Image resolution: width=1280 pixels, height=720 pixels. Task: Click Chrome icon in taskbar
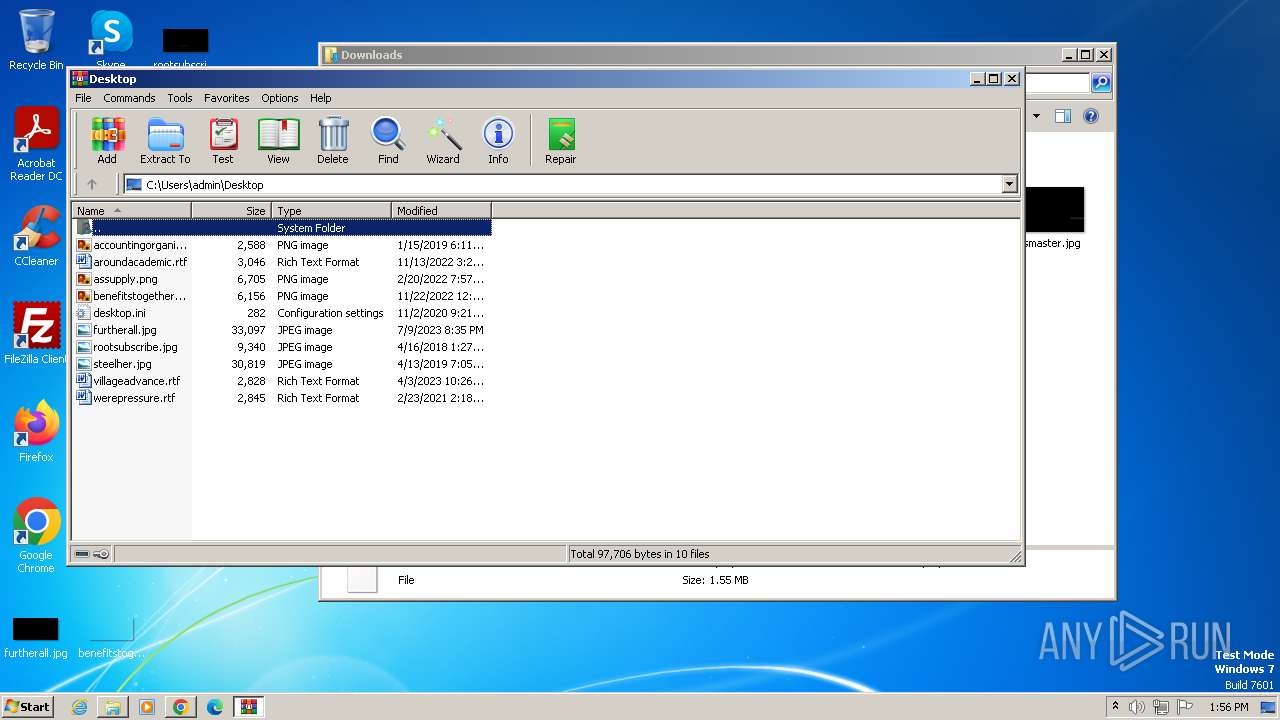[x=181, y=707]
